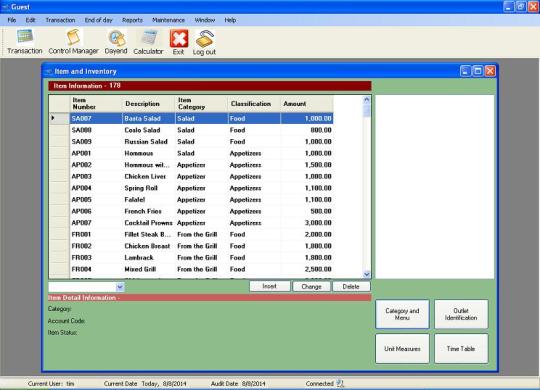Minimize the Item and Inventory window
Screen dimensions: 540x390
click(x=465, y=71)
